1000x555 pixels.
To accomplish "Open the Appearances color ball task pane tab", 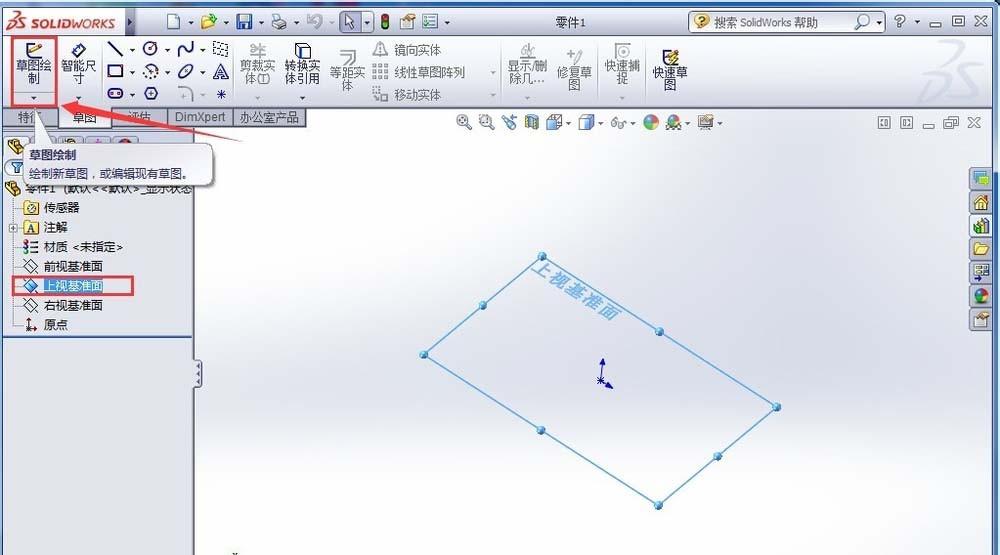I will pos(981,296).
